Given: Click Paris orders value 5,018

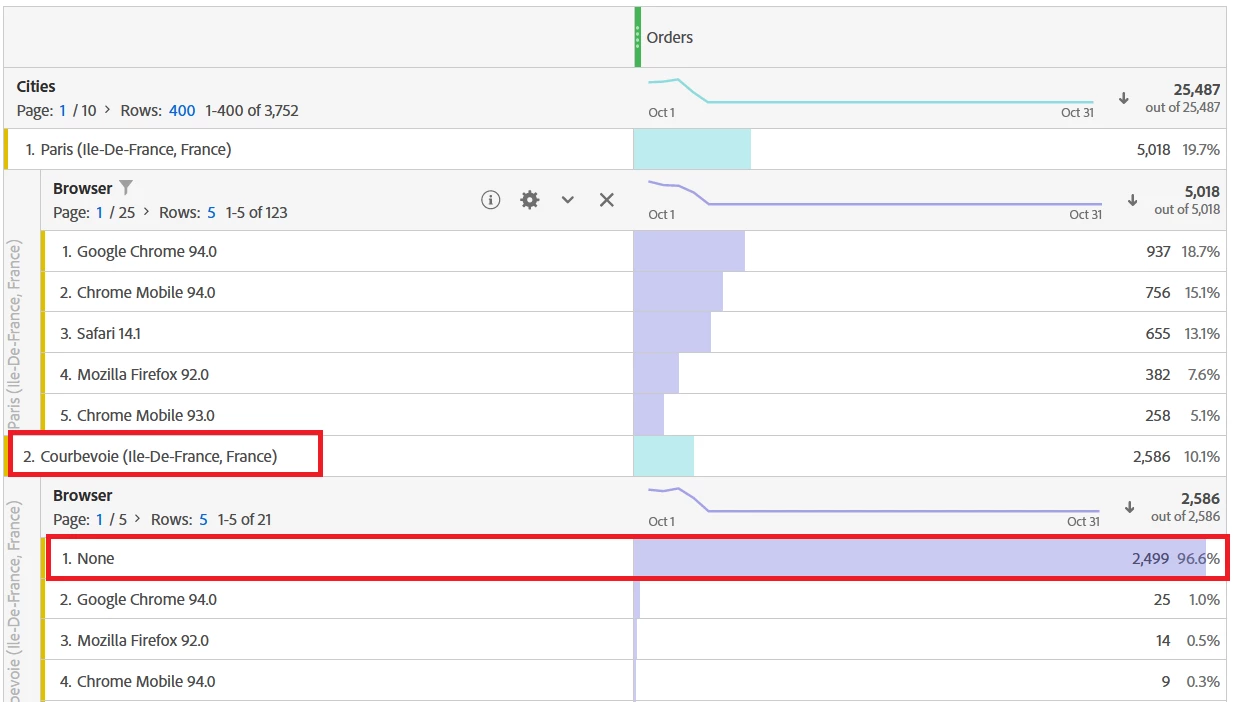Looking at the screenshot, I should (x=1153, y=149).
